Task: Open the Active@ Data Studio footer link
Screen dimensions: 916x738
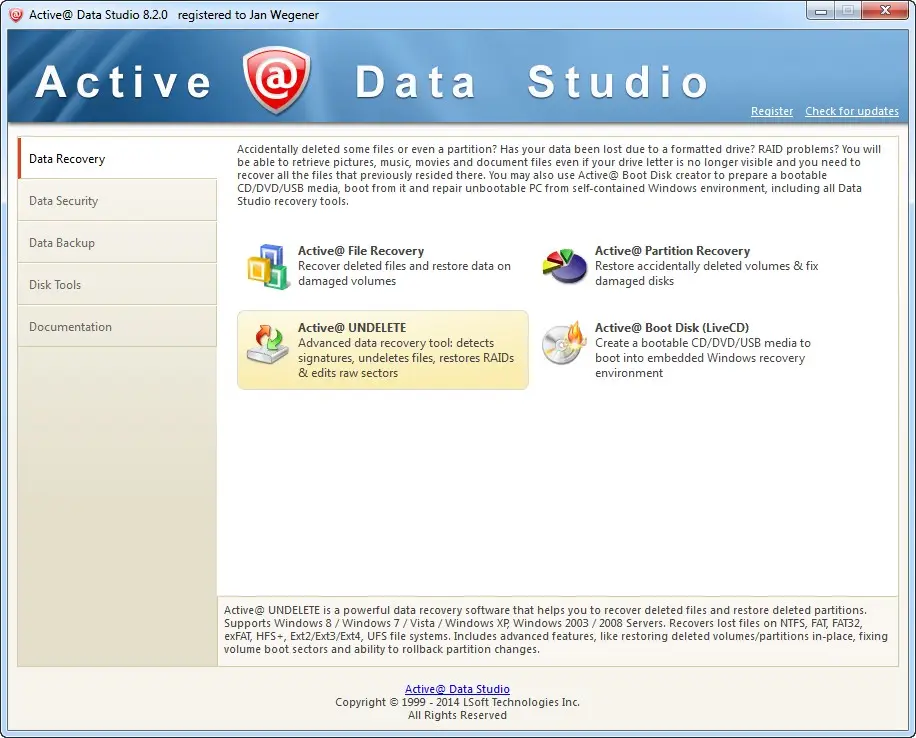Action: pos(457,689)
